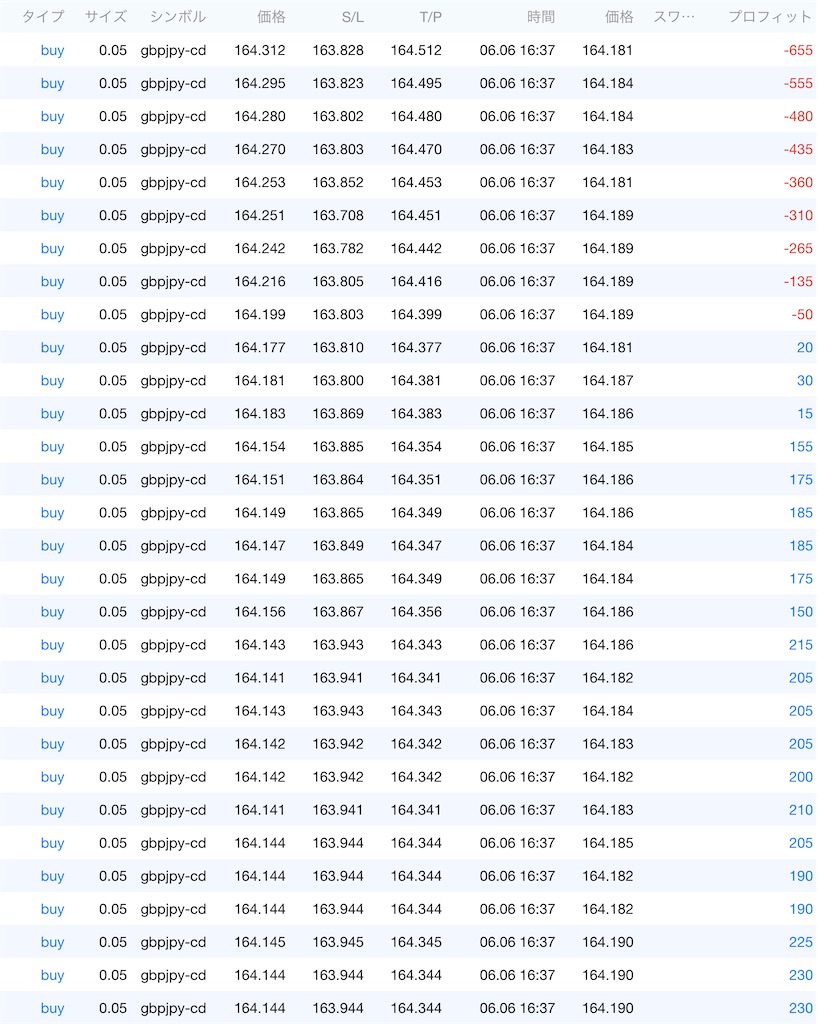Select open price 164.177
The width and height of the screenshot is (818, 1024).
(x=260, y=347)
